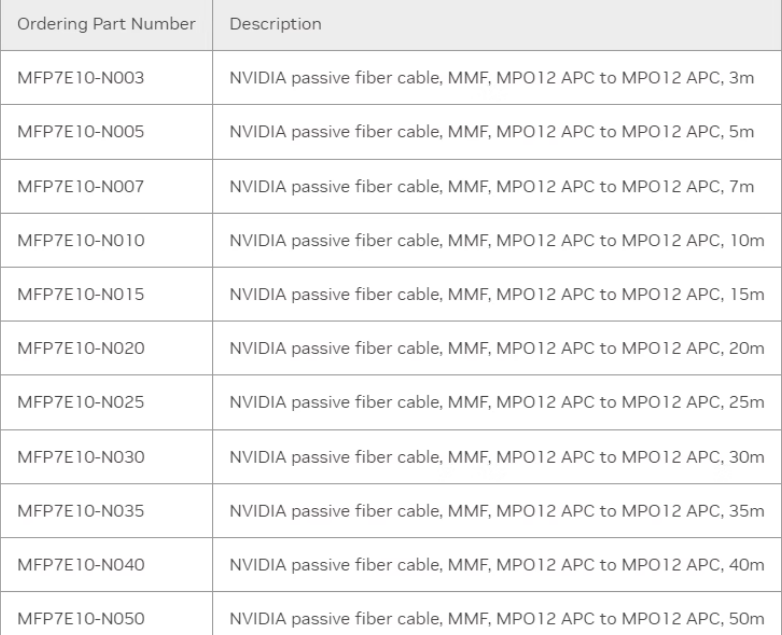782x635 pixels.
Task: Click the 20m fiber cable description
Action: pyautogui.click(x=497, y=348)
